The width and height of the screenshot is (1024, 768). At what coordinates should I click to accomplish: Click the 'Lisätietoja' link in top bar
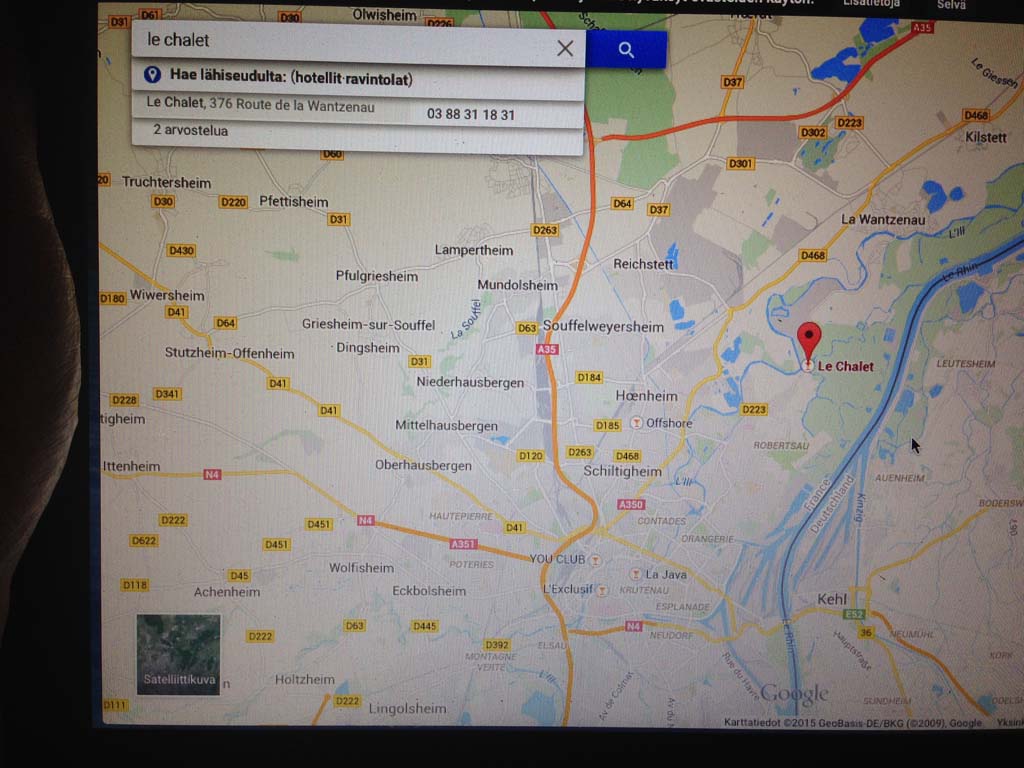click(871, 4)
